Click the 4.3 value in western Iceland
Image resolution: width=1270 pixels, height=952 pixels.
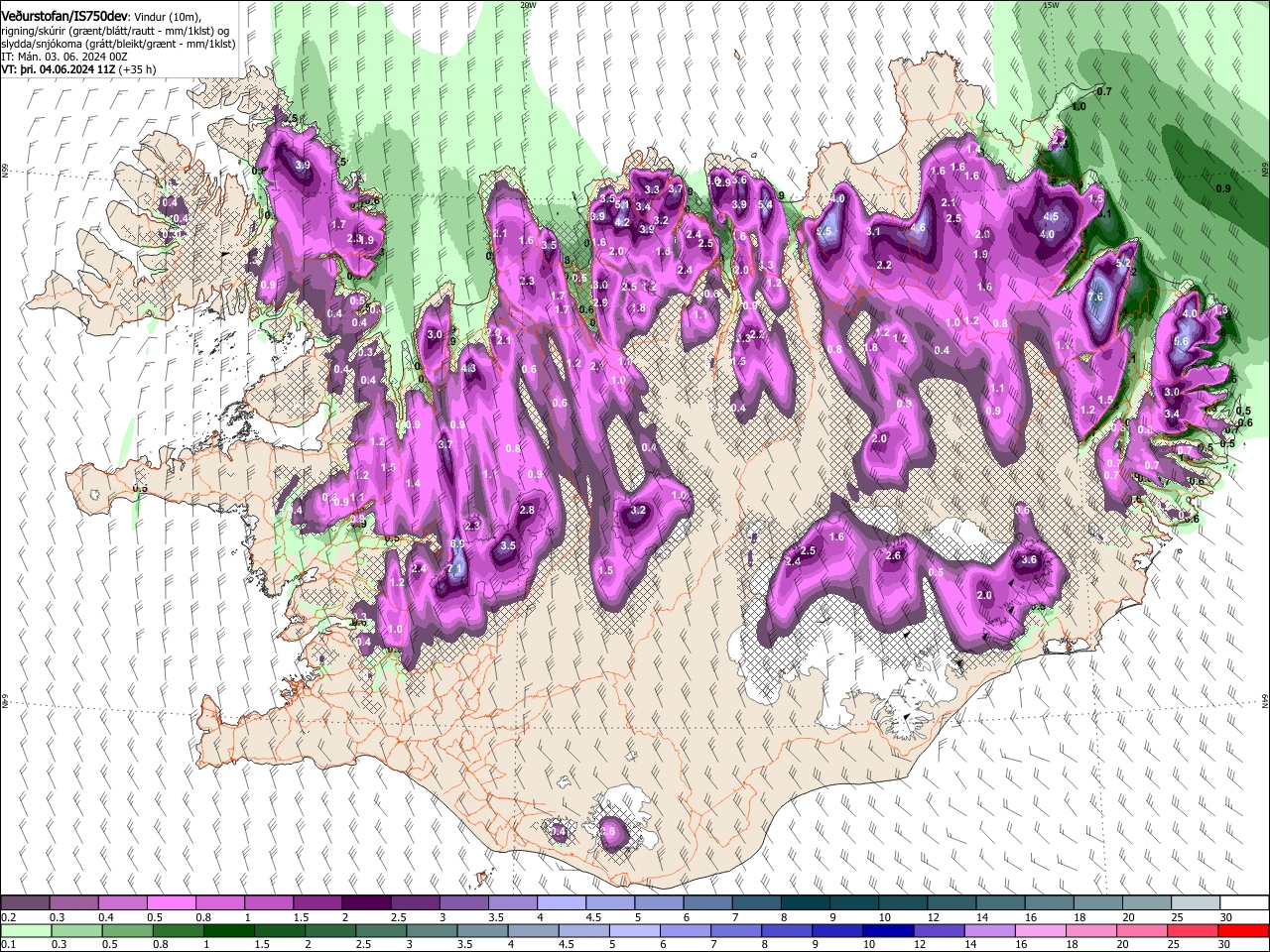(x=469, y=369)
